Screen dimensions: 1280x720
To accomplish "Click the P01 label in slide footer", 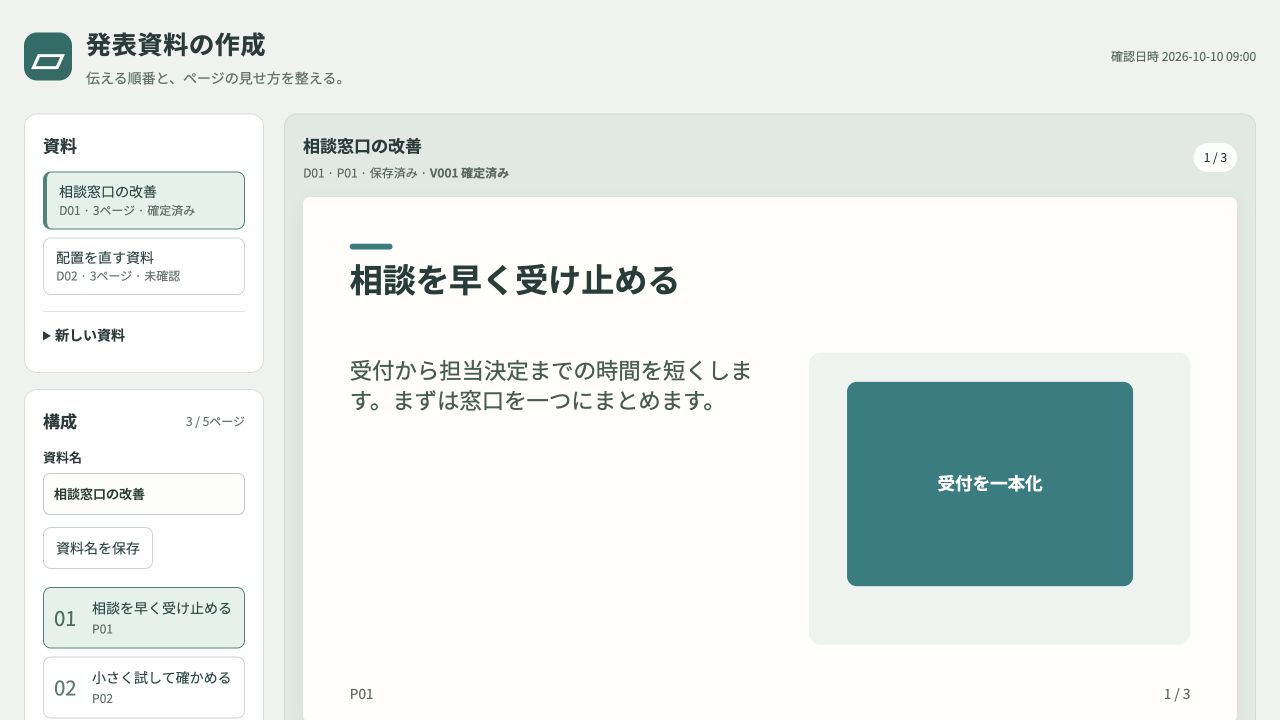I will click(x=361, y=694).
